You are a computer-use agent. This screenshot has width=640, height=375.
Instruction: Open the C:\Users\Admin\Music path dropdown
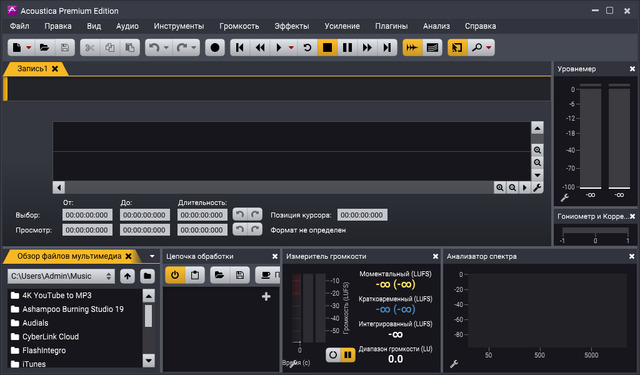(x=61, y=276)
